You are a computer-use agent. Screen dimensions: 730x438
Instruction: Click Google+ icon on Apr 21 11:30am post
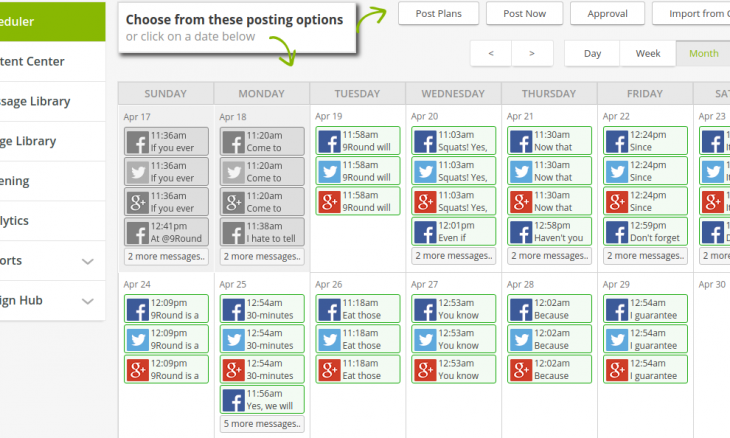[x=521, y=201]
